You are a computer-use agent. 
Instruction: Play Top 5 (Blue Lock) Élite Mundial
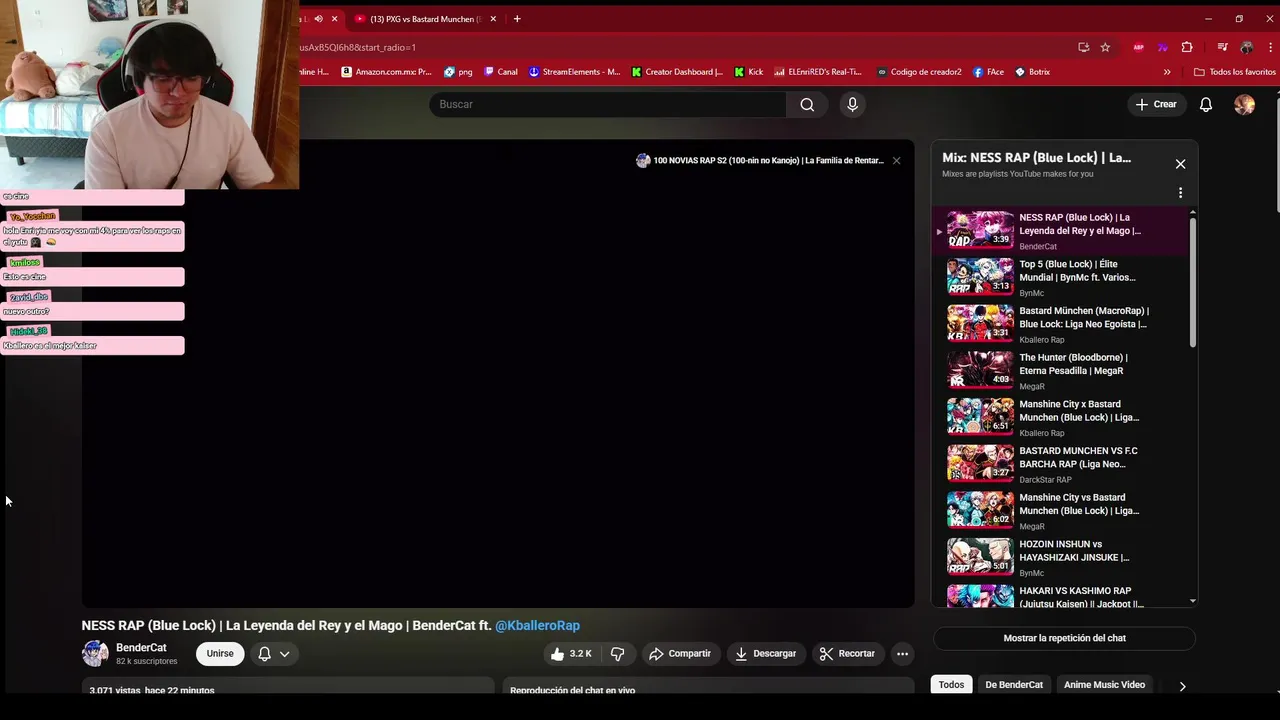tap(1060, 277)
